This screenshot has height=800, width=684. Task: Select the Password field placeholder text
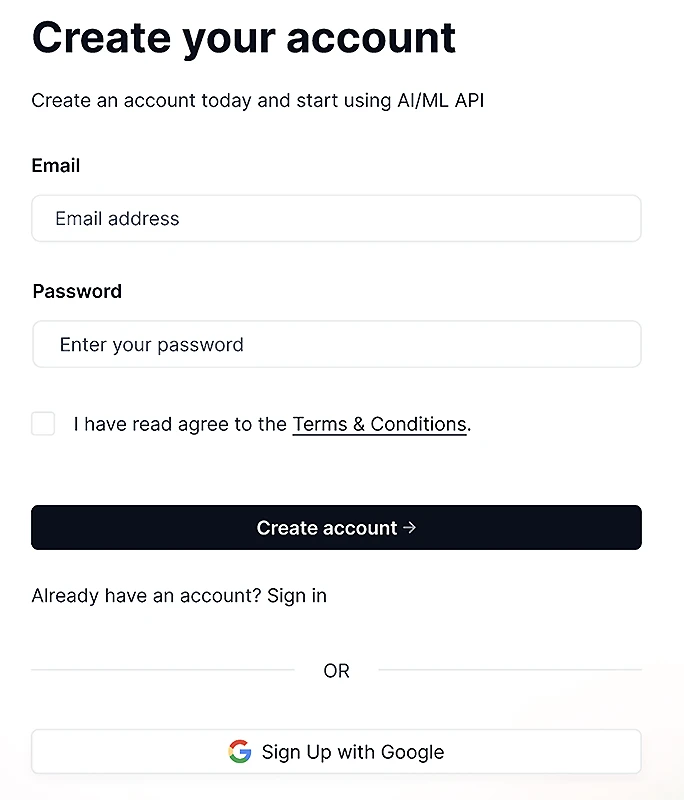pyautogui.click(x=151, y=344)
